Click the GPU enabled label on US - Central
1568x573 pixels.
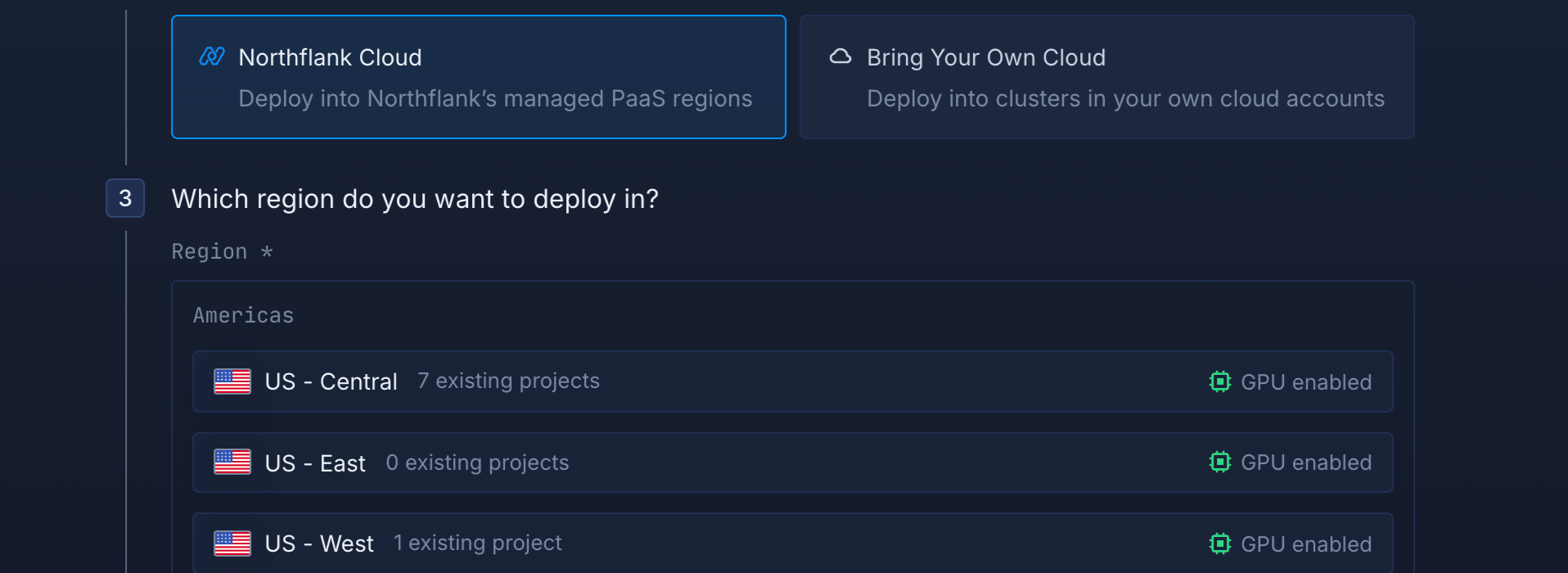[x=1306, y=382]
